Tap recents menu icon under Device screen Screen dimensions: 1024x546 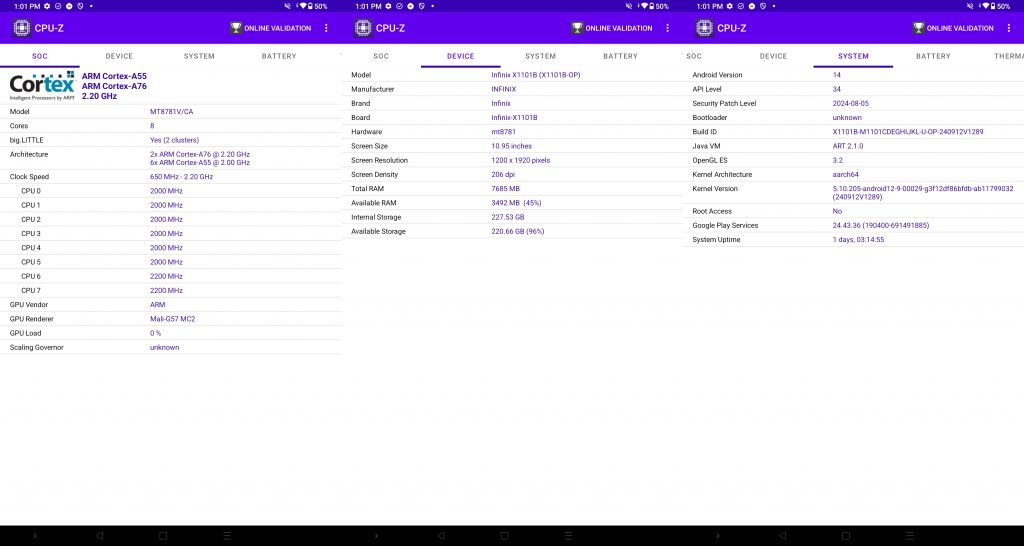pyautogui.click(x=569, y=536)
